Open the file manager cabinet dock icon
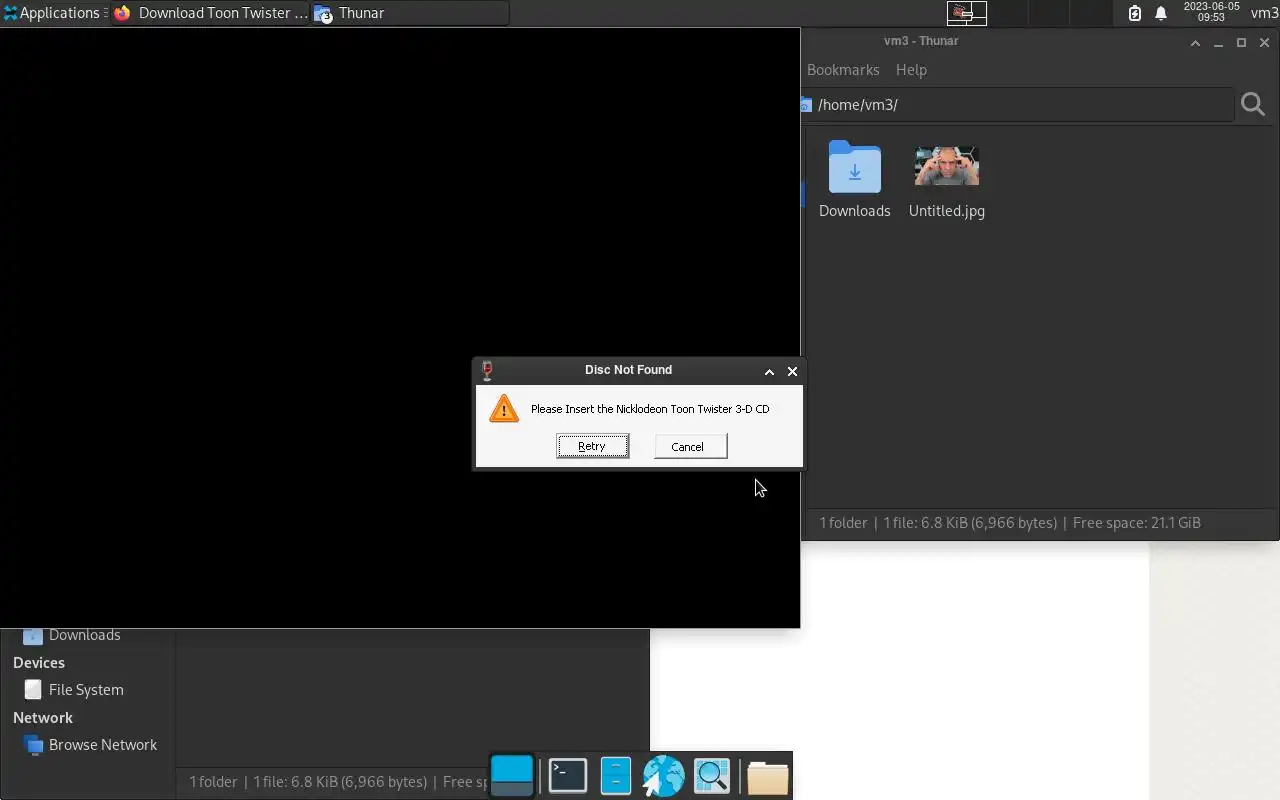Image resolution: width=1280 pixels, height=800 pixels. click(x=615, y=776)
